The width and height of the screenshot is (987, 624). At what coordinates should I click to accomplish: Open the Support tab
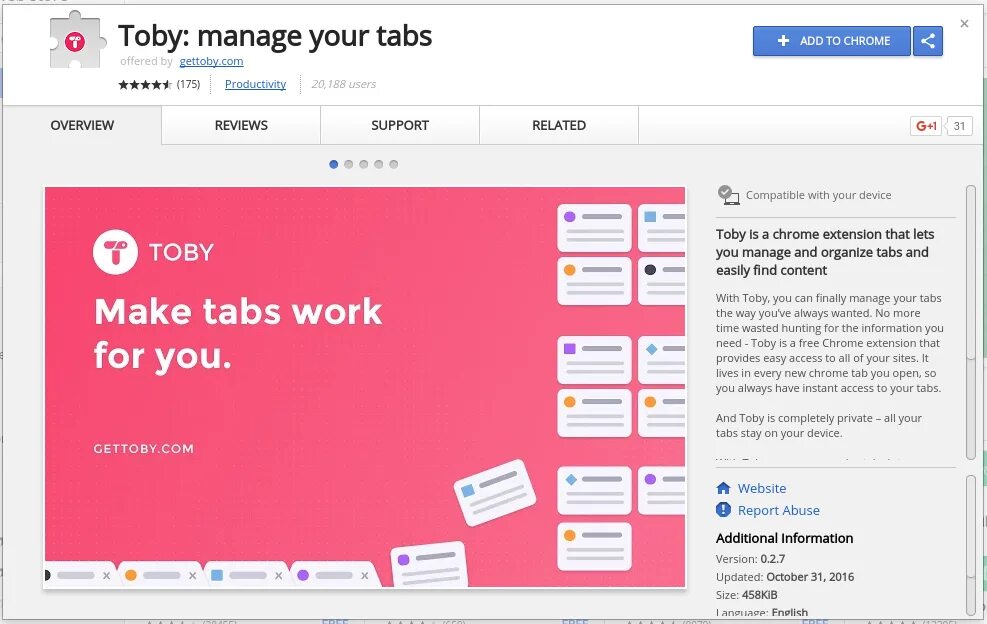[400, 125]
